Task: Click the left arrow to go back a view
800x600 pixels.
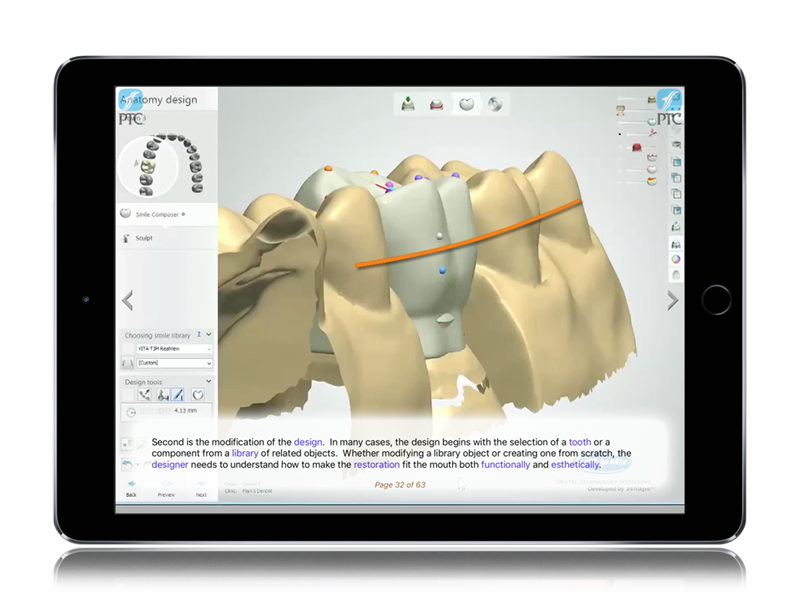Action: 126,300
